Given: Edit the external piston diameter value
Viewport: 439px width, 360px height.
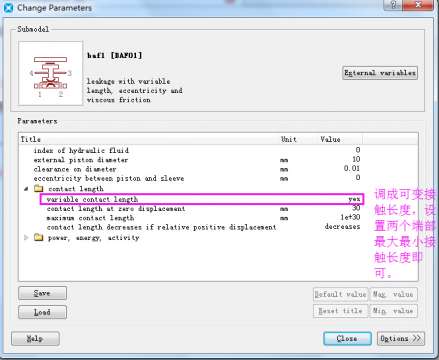Looking at the screenshot, I should click(x=356, y=159).
